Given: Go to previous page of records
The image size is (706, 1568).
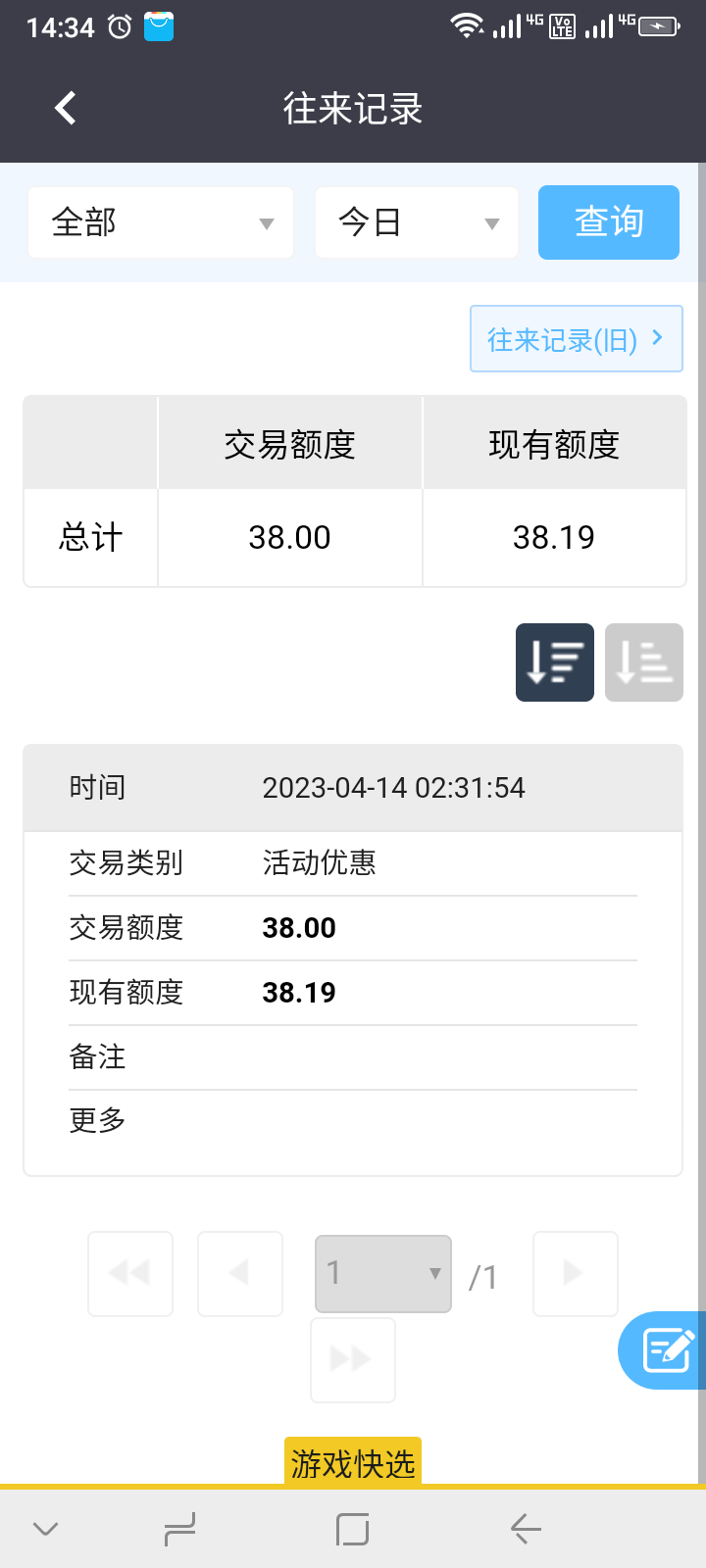Looking at the screenshot, I should coord(240,1273).
